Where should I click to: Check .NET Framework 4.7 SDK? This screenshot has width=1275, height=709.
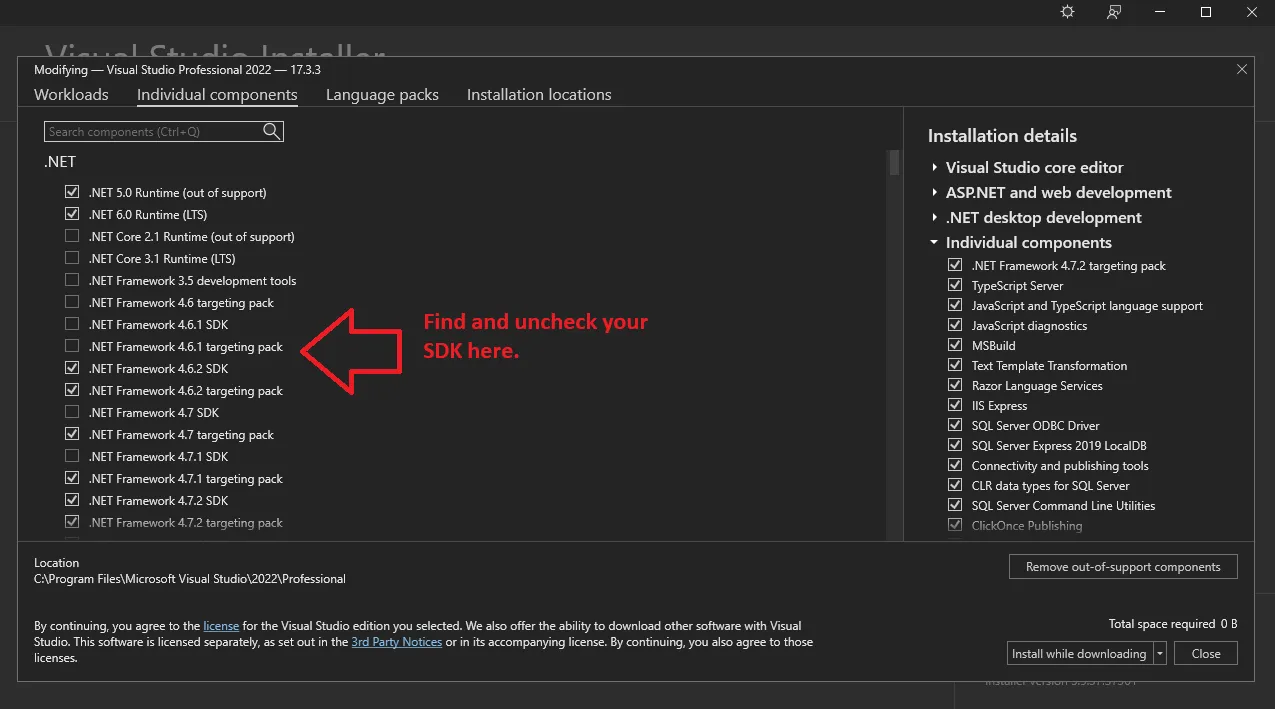pyautogui.click(x=72, y=412)
